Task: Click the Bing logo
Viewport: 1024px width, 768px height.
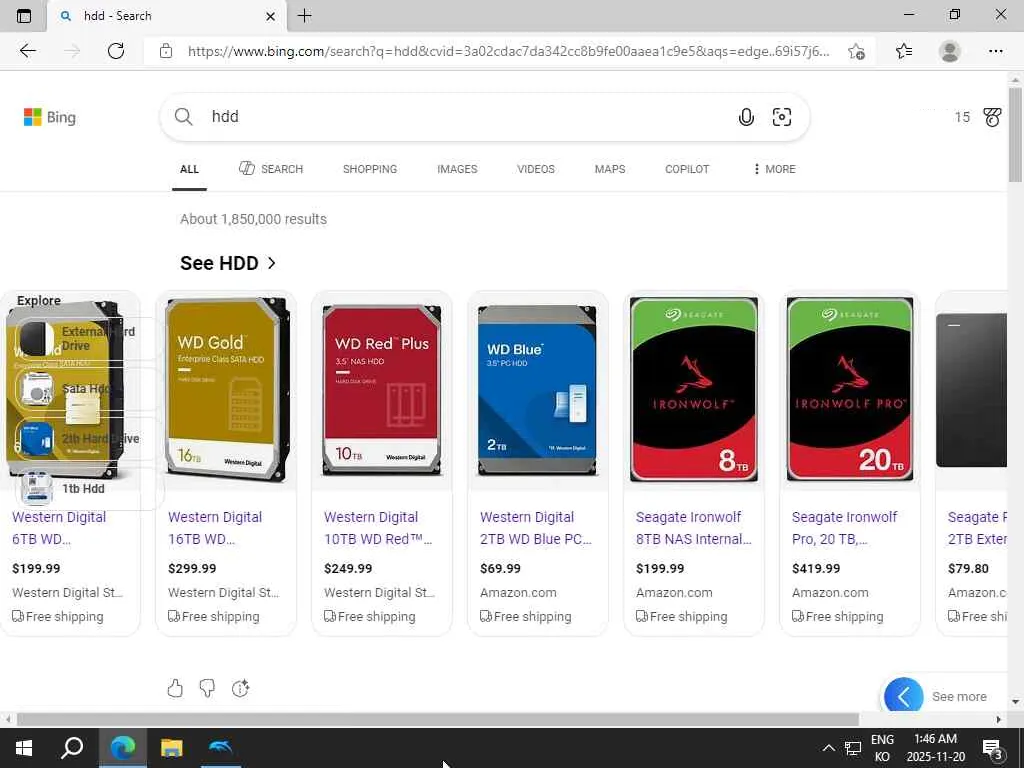Action: 50,117
